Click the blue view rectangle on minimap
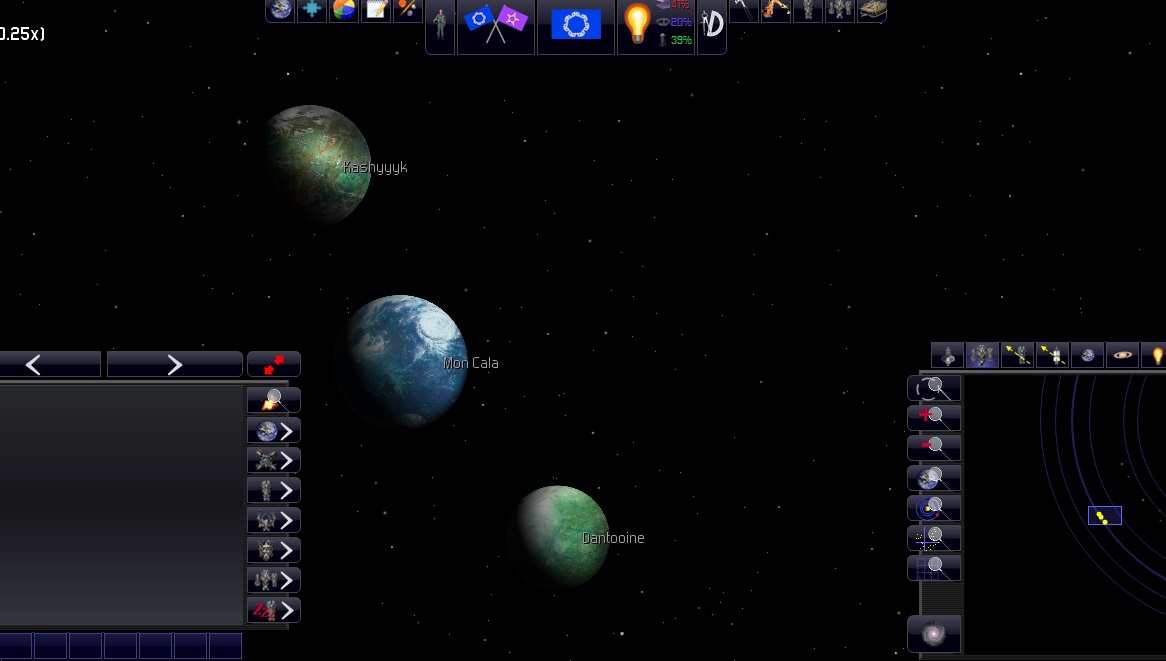The width and height of the screenshot is (1166, 661). (x=1104, y=515)
